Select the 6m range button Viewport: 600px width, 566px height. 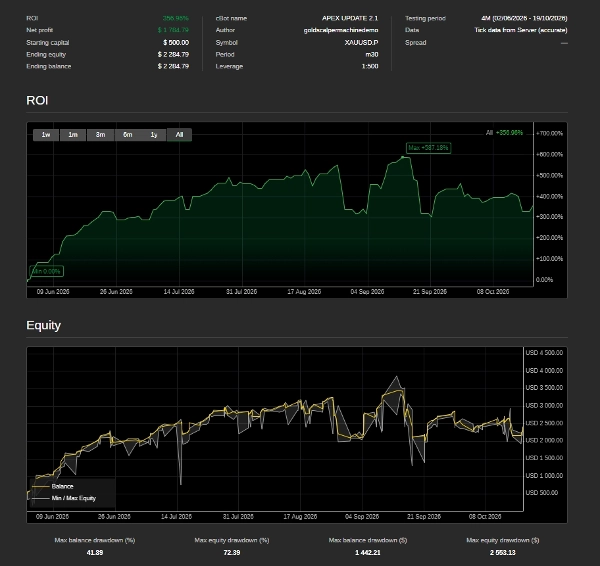tap(127, 135)
